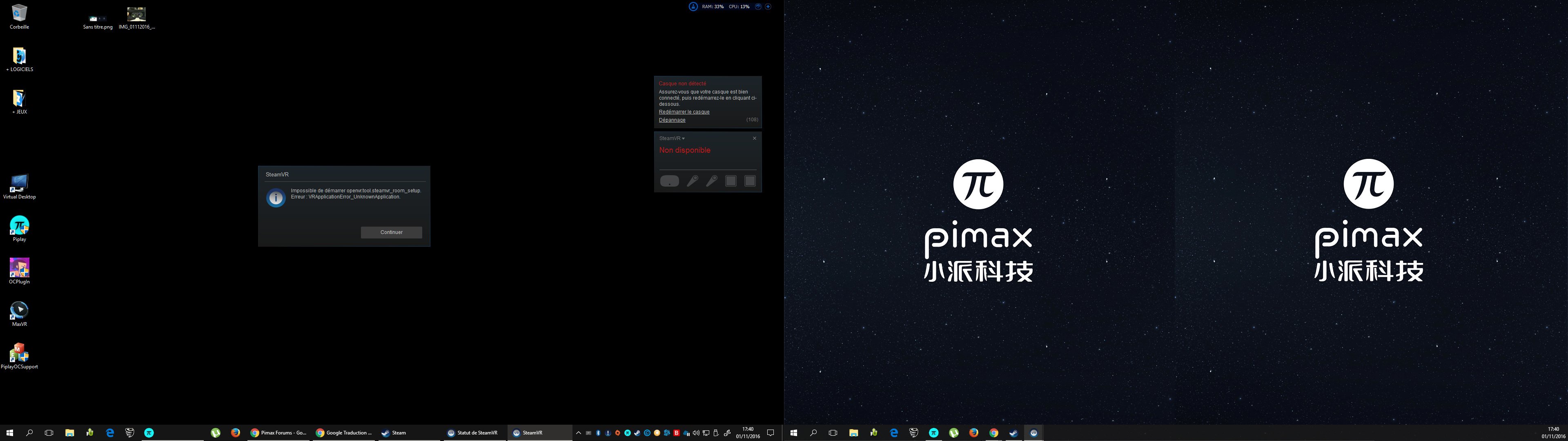Open the + LOGICIELS desktop folder

(20, 60)
